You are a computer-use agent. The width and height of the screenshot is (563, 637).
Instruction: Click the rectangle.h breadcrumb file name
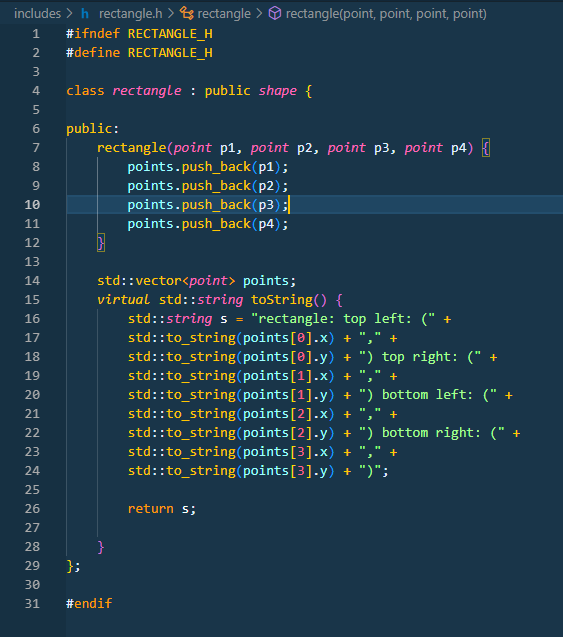(x=131, y=14)
